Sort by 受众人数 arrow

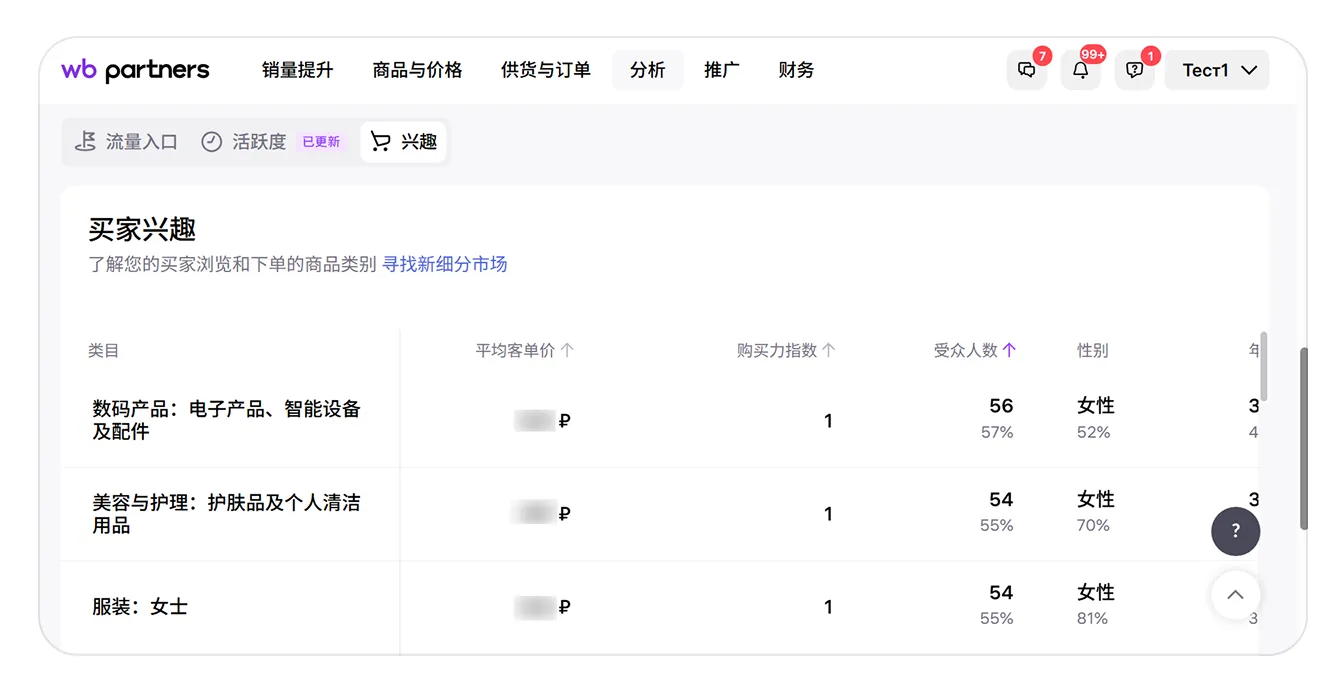[x=1009, y=350]
